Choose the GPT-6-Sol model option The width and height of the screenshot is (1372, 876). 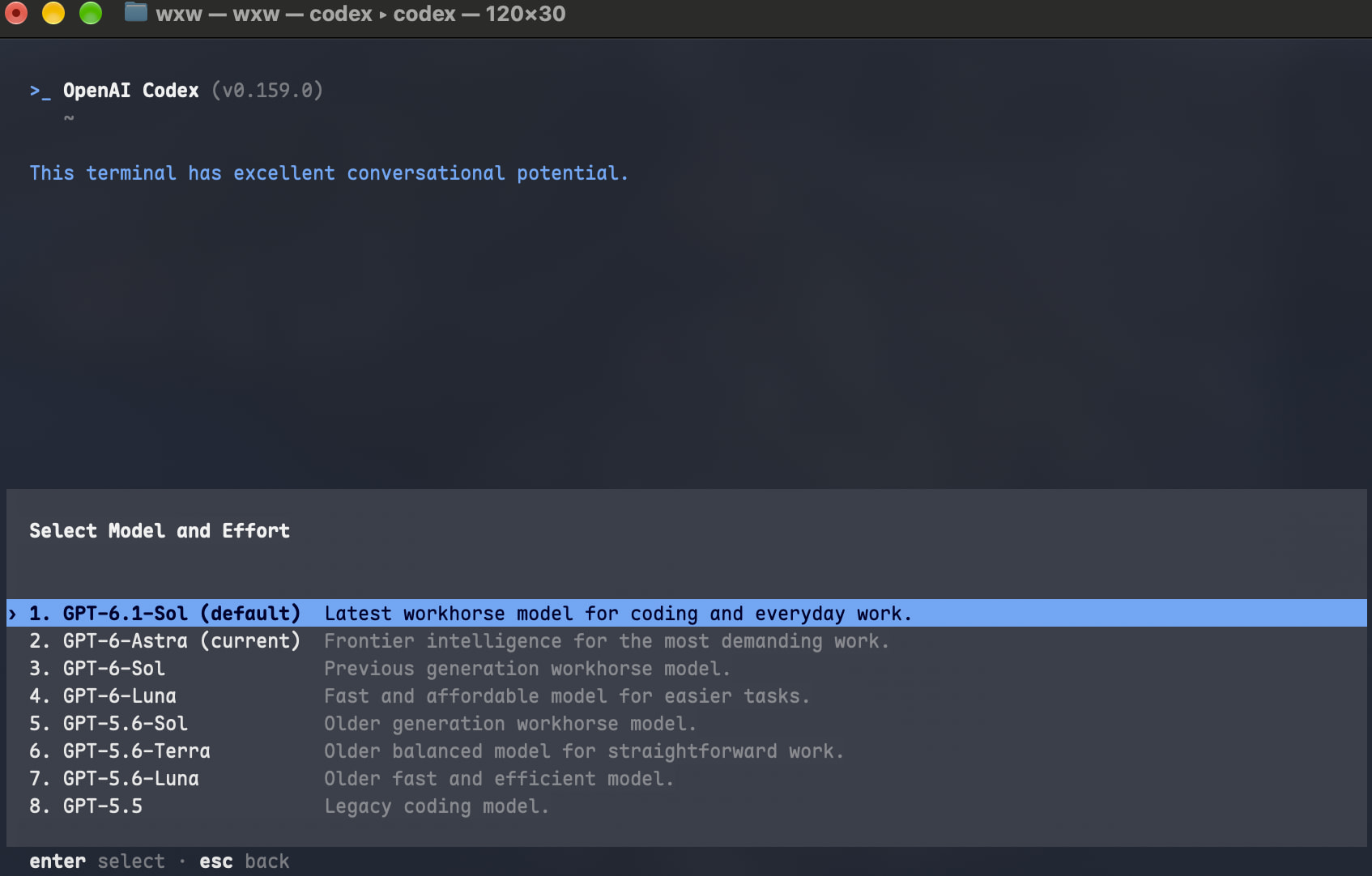(686, 669)
